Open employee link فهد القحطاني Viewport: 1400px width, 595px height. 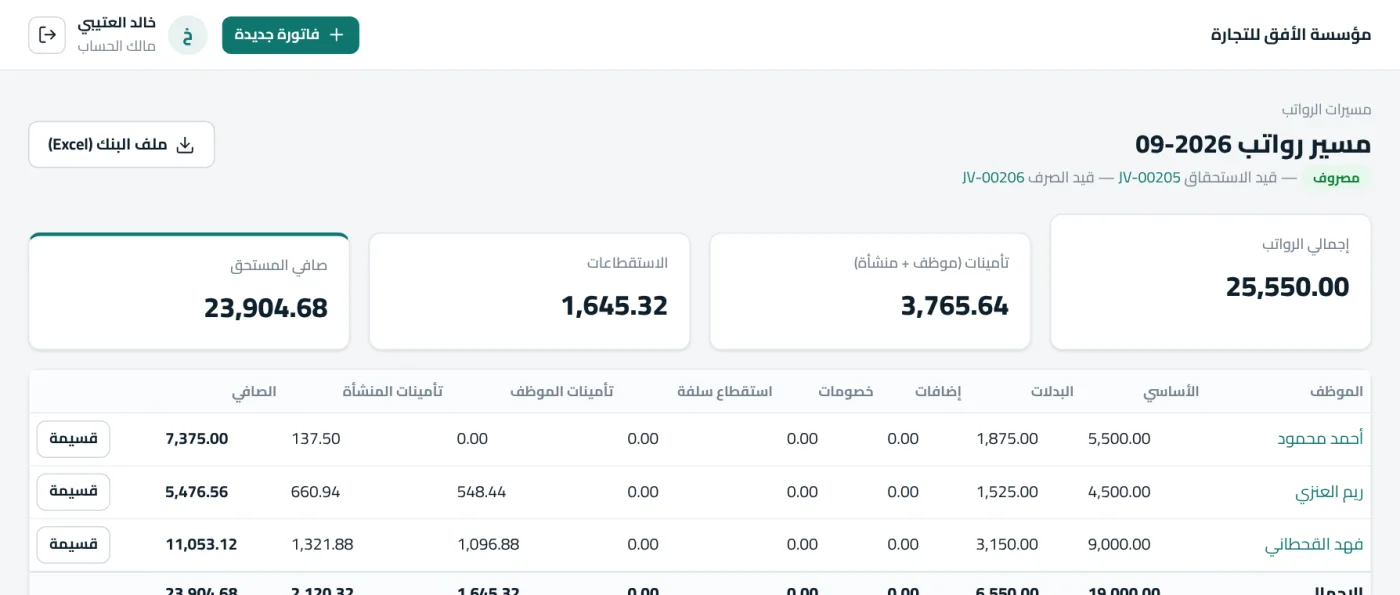1314,545
